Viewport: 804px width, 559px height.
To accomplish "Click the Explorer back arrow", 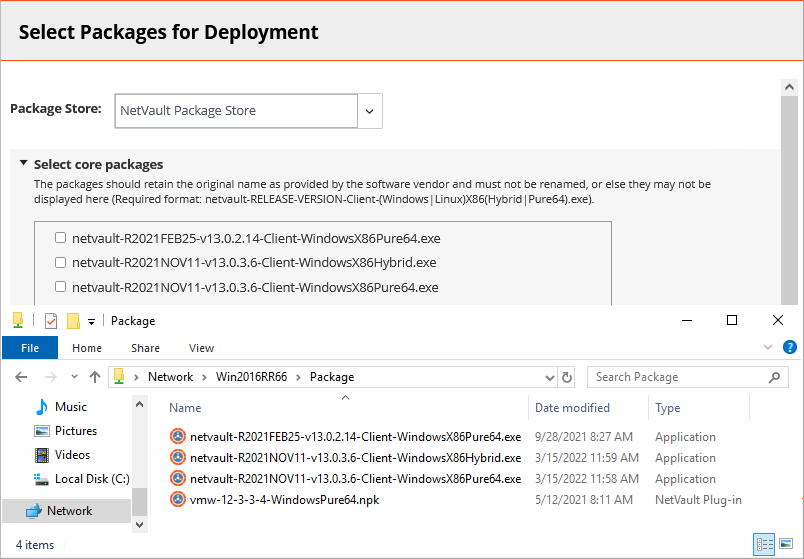I will (x=21, y=377).
